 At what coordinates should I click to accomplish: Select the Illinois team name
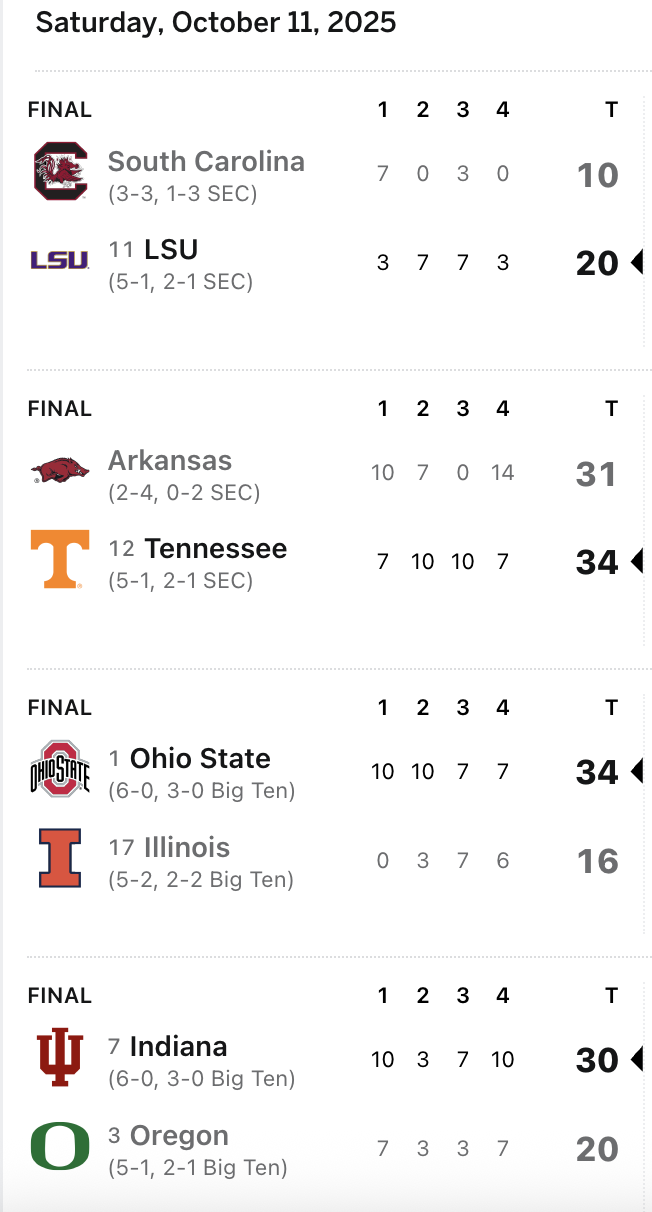click(187, 848)
